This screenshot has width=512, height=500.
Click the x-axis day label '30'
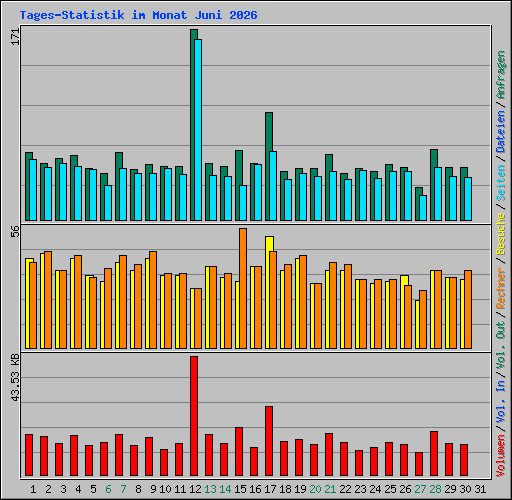click(x=466, y=489)
